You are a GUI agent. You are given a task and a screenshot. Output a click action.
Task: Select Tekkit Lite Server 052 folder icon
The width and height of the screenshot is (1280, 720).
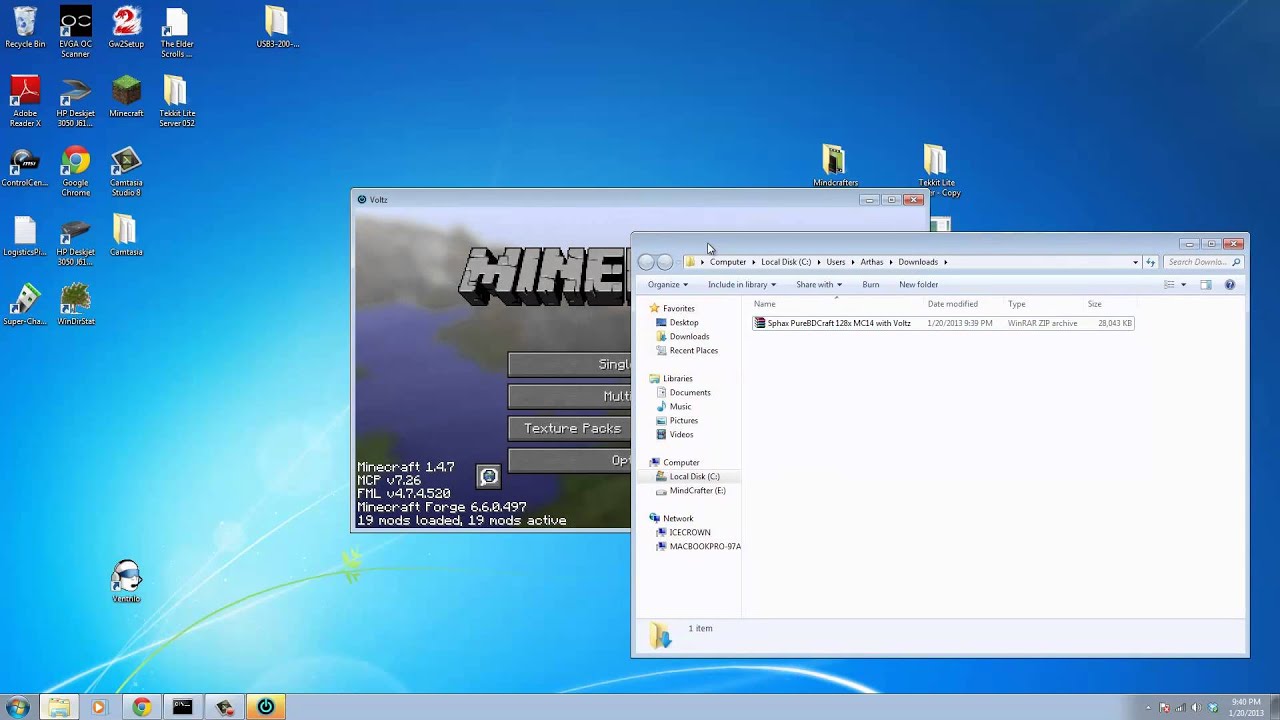click(x=176, y=101)
